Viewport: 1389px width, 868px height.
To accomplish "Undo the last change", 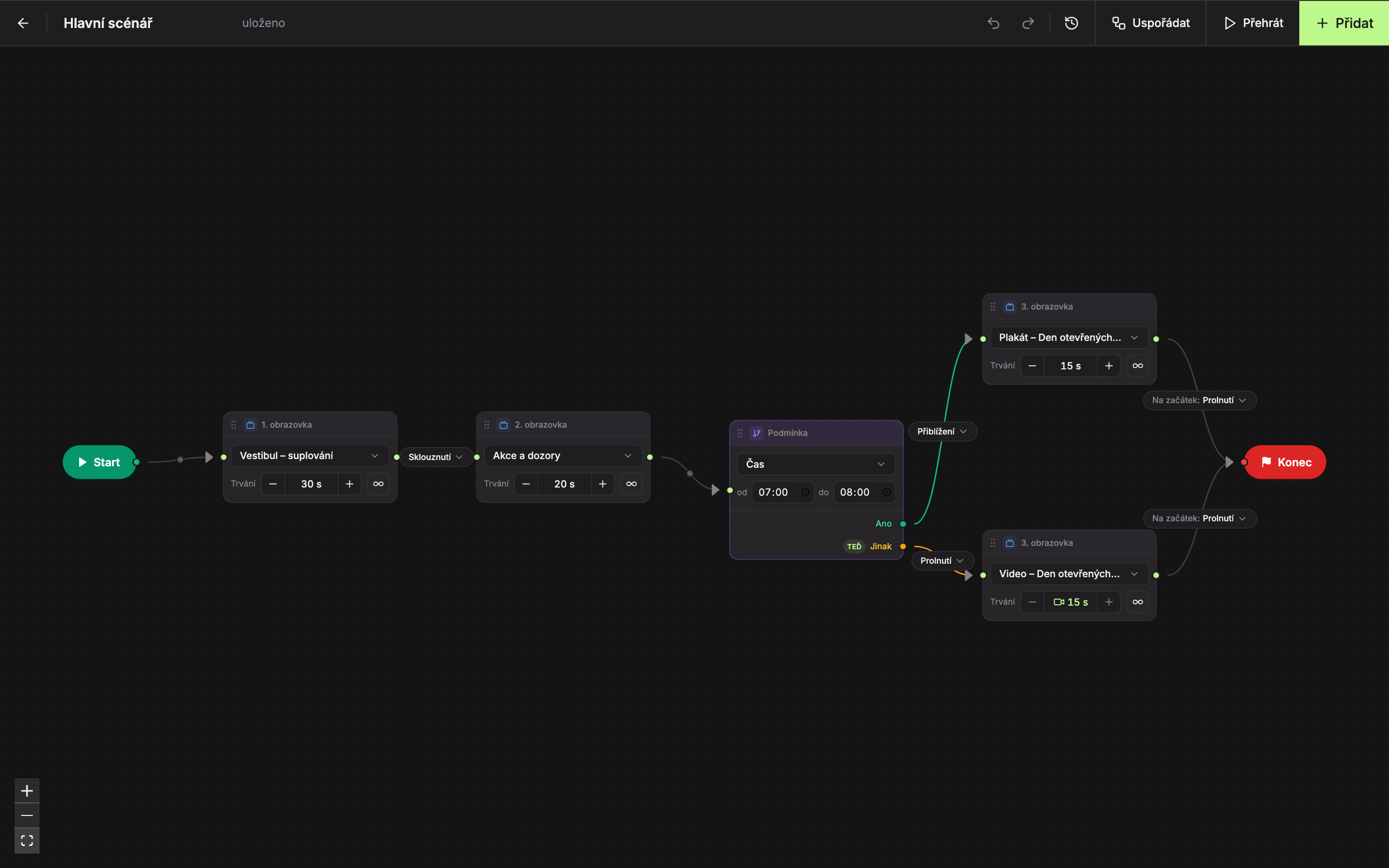I will click(x=994, y=23).
